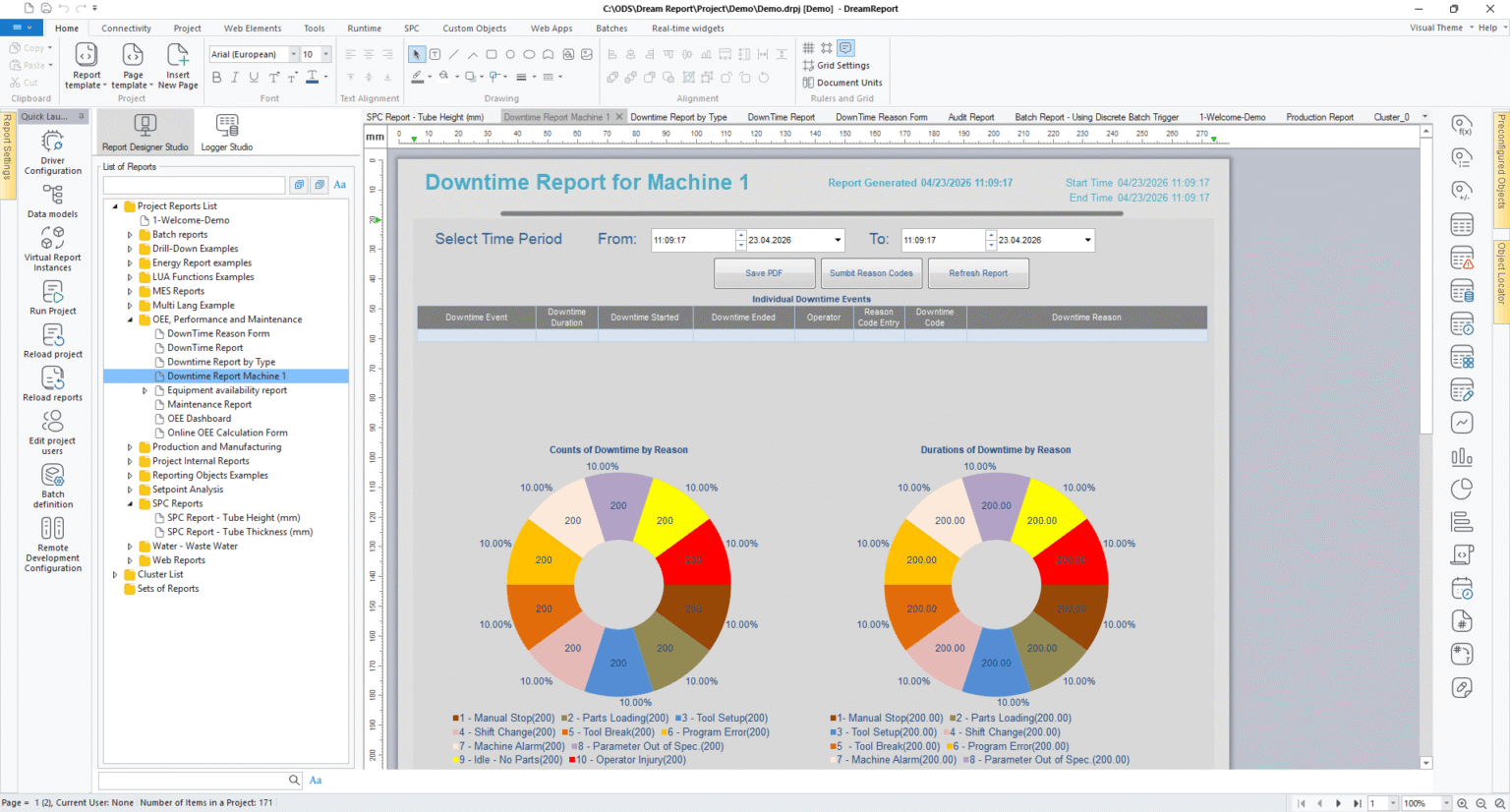Switch to the Downtime Report by Type tab
This screenshot has height=812, width=1510.
pyautogui.click(x=678, y=117)
